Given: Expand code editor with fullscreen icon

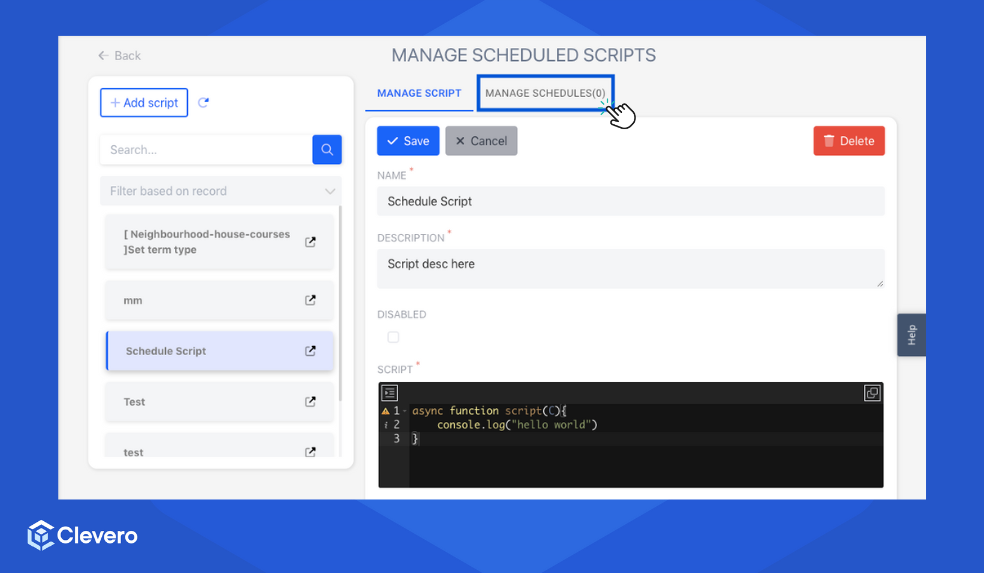Looking at the screenshot, I should point(872,393).
